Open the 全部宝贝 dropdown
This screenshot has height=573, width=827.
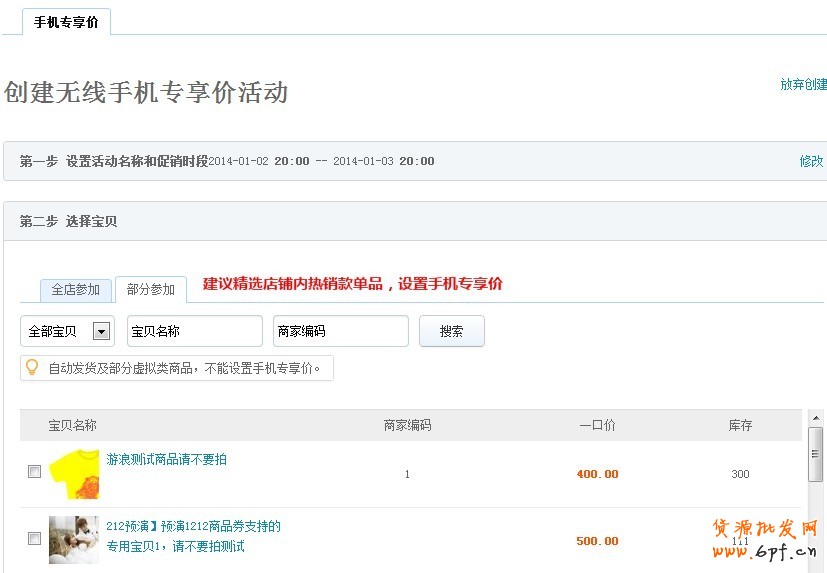coord(68,331)
